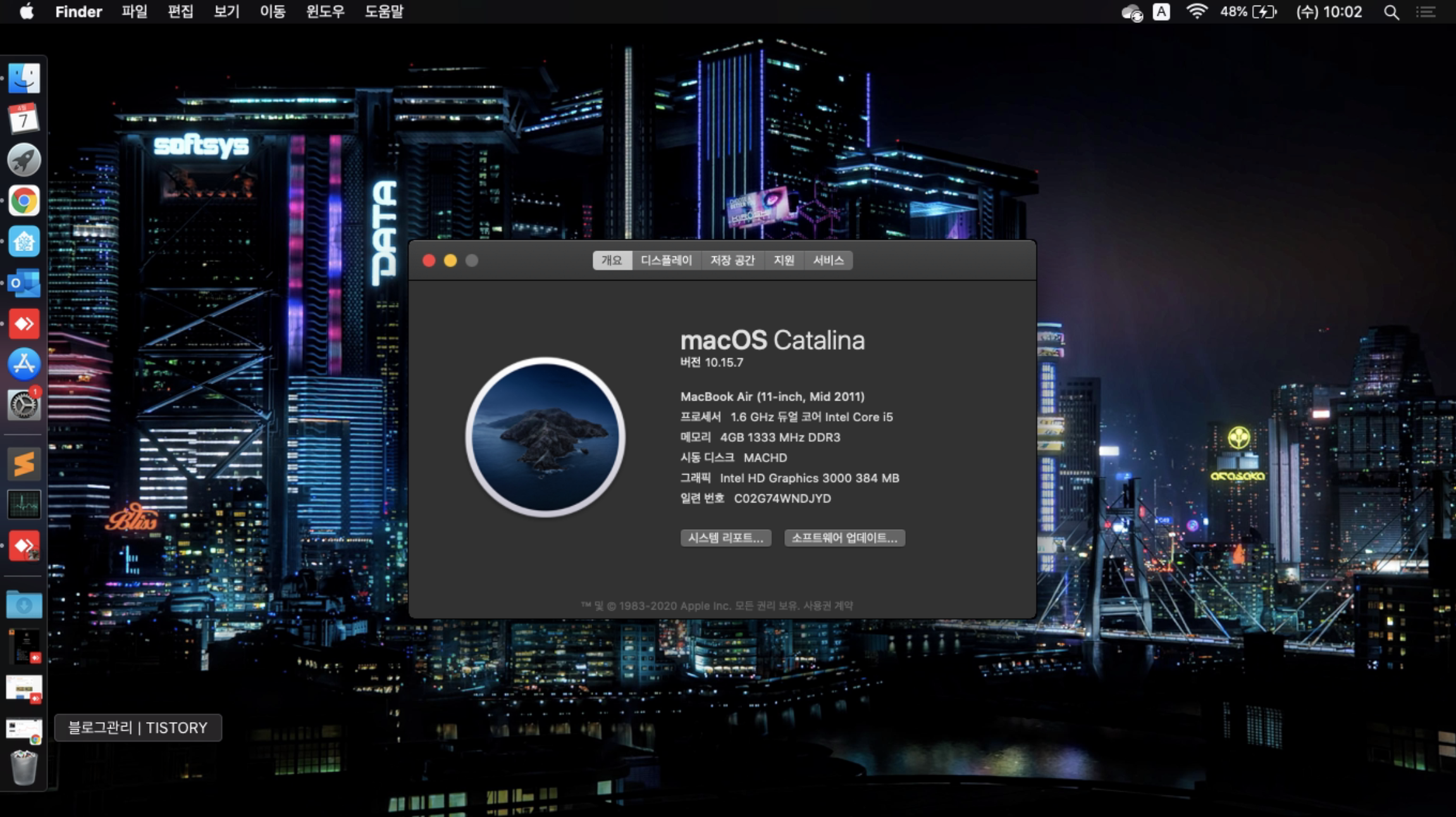
Task: Switch to the 저장 공간 tab
Action: (732, 260)
